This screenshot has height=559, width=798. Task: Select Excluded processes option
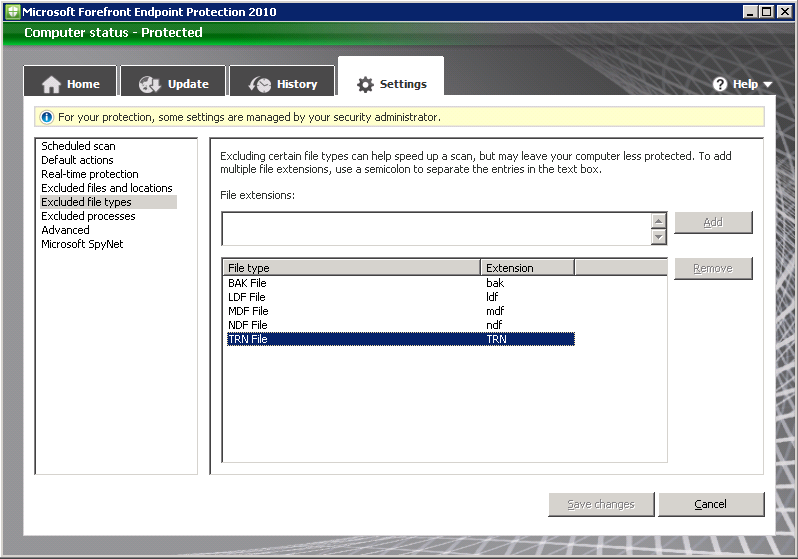pos(88,216)
